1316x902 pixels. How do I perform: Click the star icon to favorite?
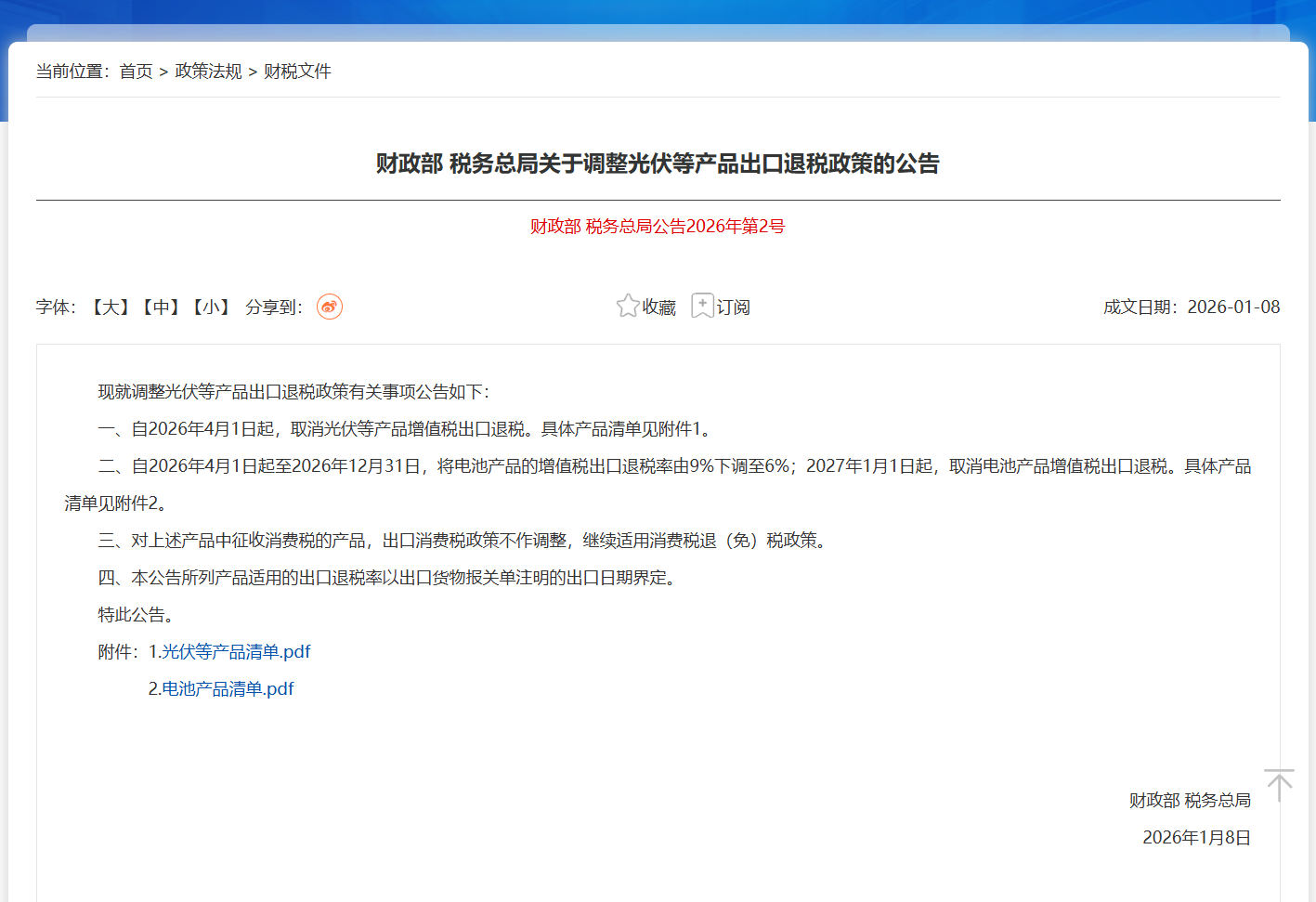pyautogui.click(x=628, y=306)
